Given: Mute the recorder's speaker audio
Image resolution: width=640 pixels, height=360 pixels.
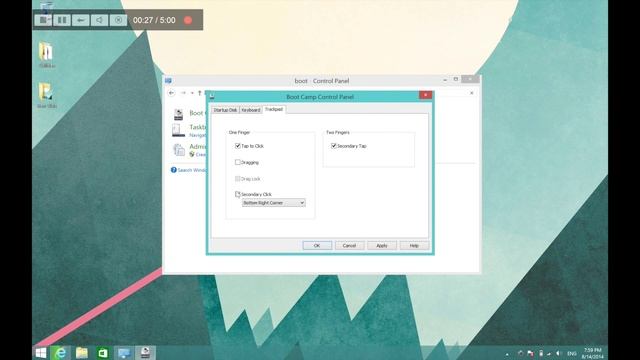Looking at the screenshot, I should click(x=99, y=20).
